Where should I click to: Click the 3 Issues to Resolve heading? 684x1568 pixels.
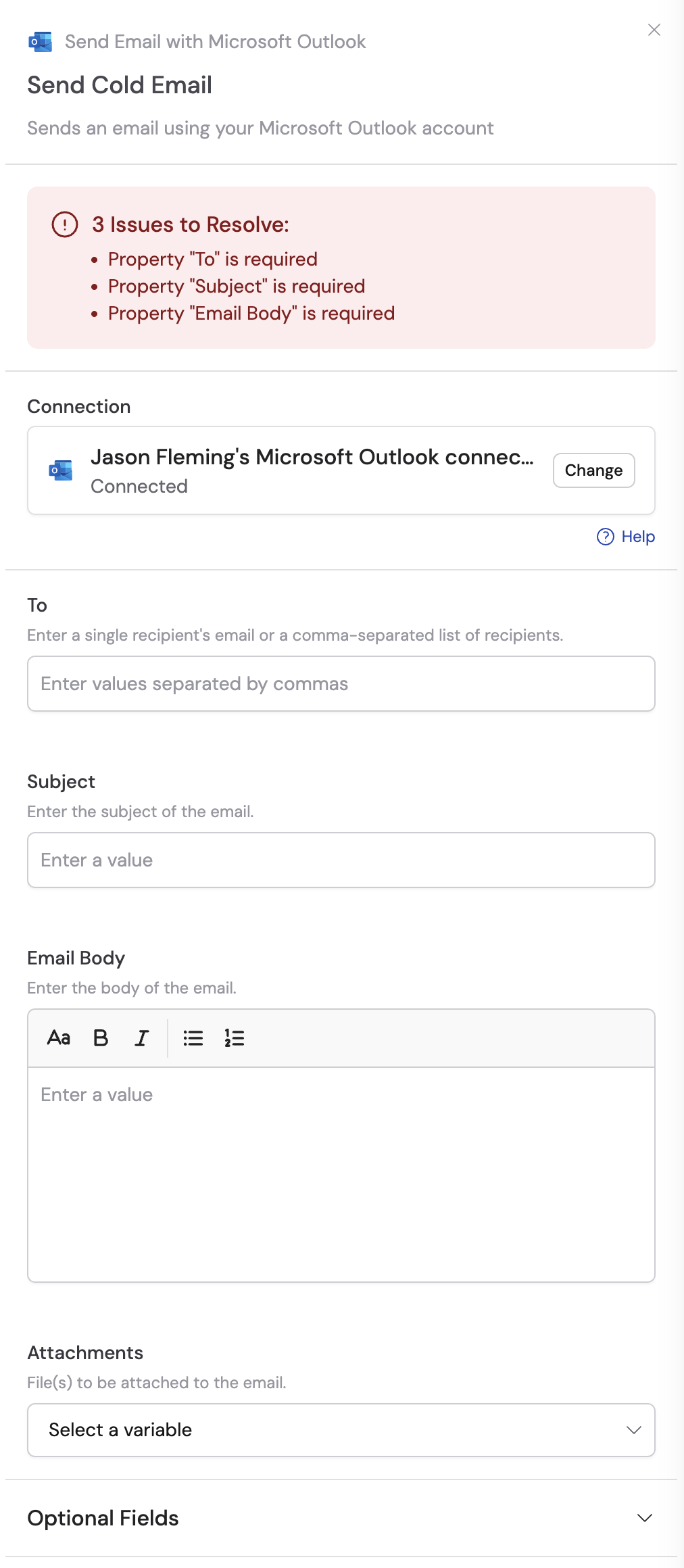pos(191,224)
